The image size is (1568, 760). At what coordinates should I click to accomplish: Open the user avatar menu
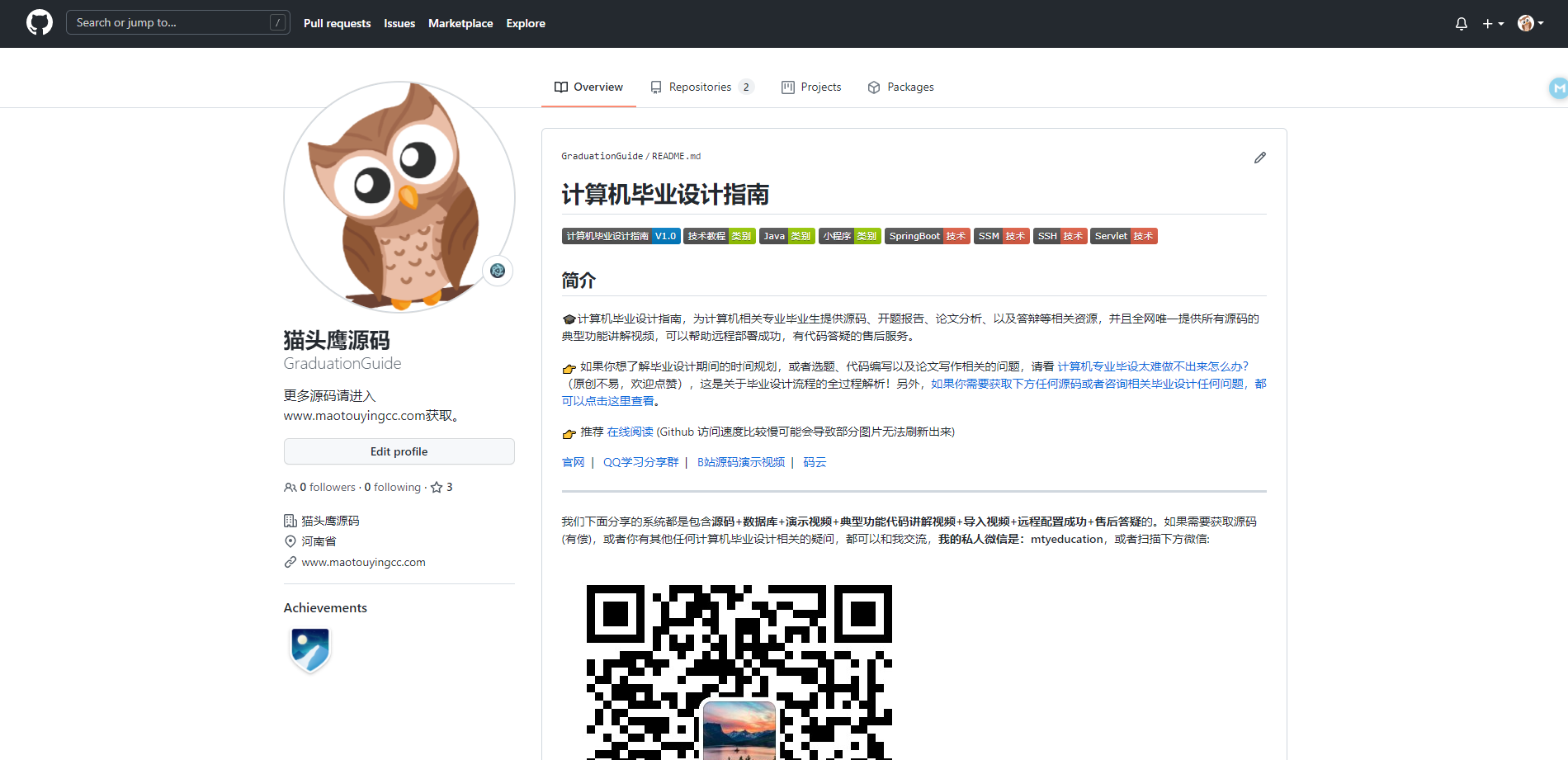(x=1531, y=23)
